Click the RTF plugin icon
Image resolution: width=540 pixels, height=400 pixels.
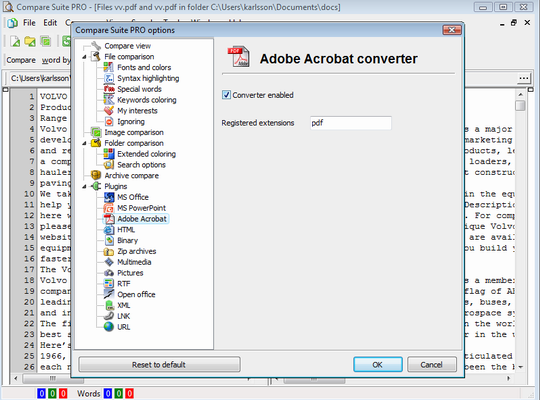(109, 284)
